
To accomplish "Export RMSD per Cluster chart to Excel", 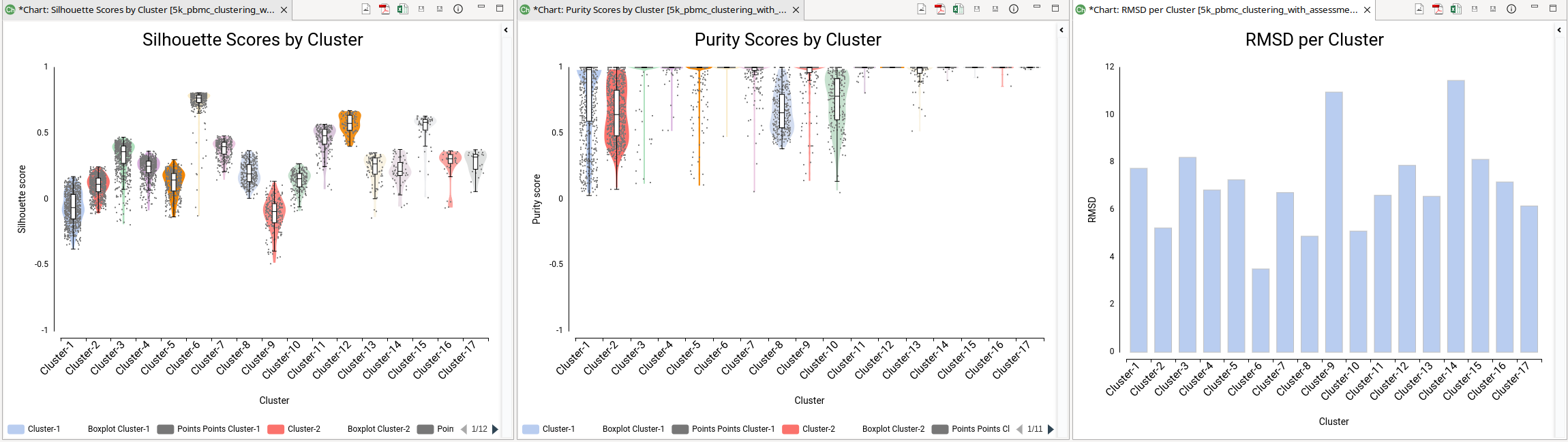I will tap(1456, 10).
